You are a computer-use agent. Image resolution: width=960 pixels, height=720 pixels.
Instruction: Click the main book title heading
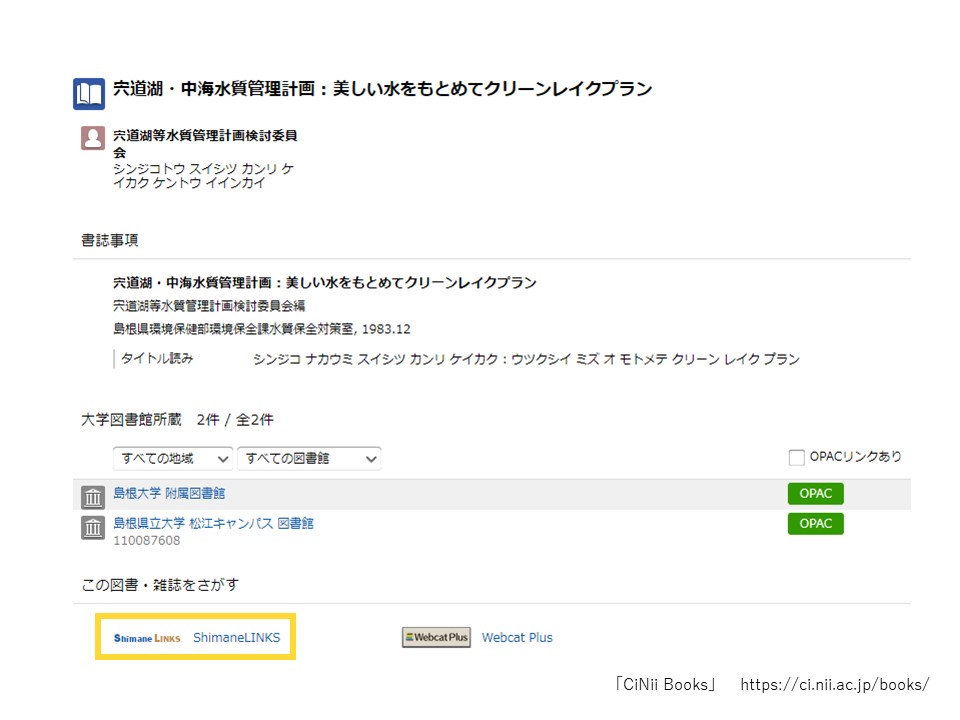point(382,90)
